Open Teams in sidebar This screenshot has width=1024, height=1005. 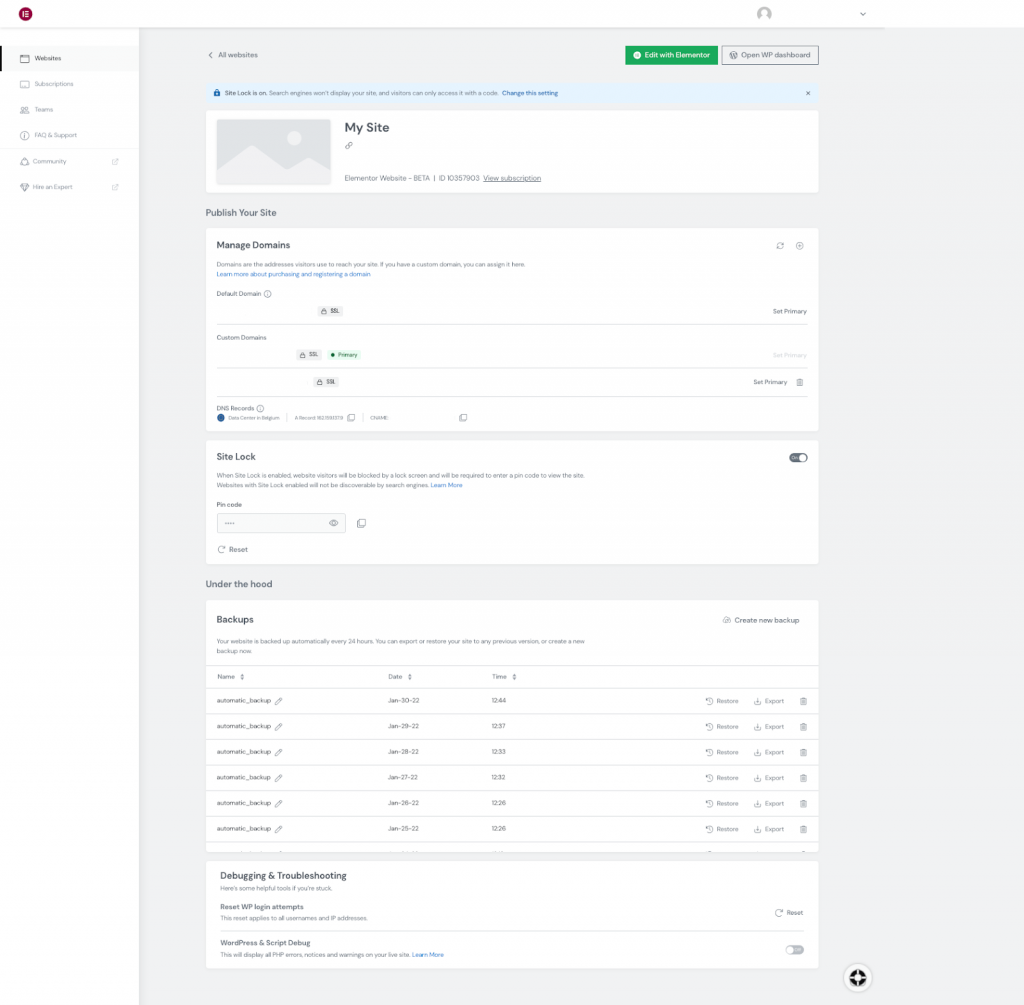[x=43, y=110]
